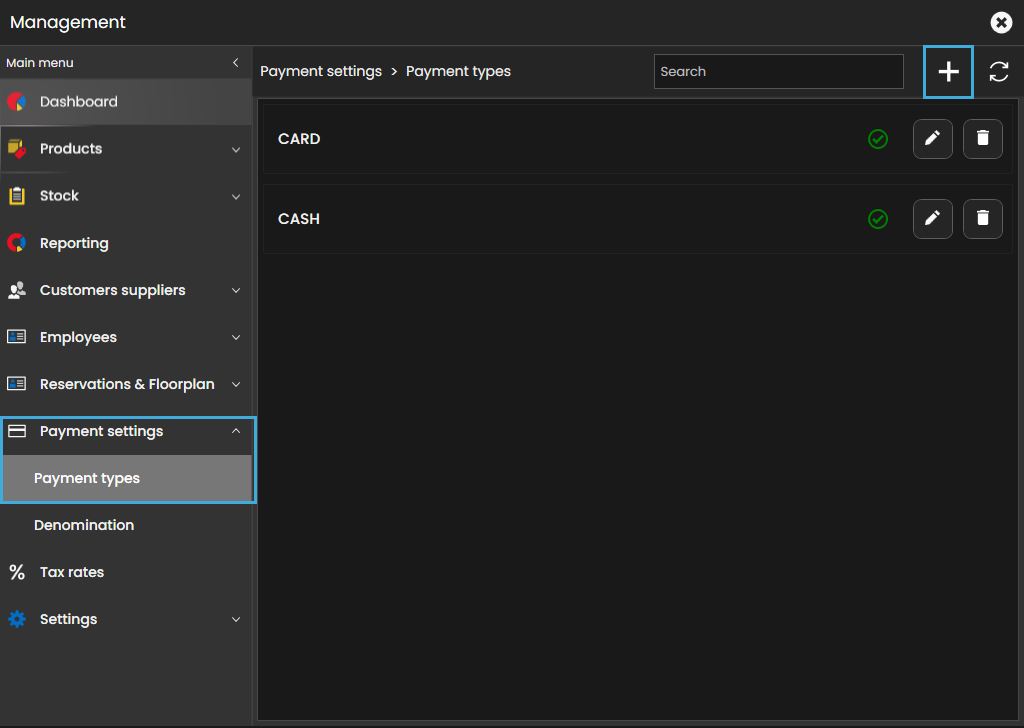
Task: Click Payment settings in the breadcrumb
Action: (321, 72)
